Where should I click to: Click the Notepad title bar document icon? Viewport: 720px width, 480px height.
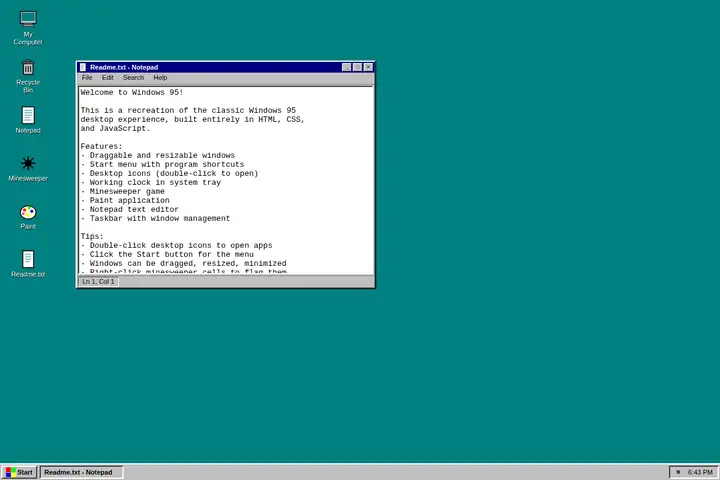83,67
